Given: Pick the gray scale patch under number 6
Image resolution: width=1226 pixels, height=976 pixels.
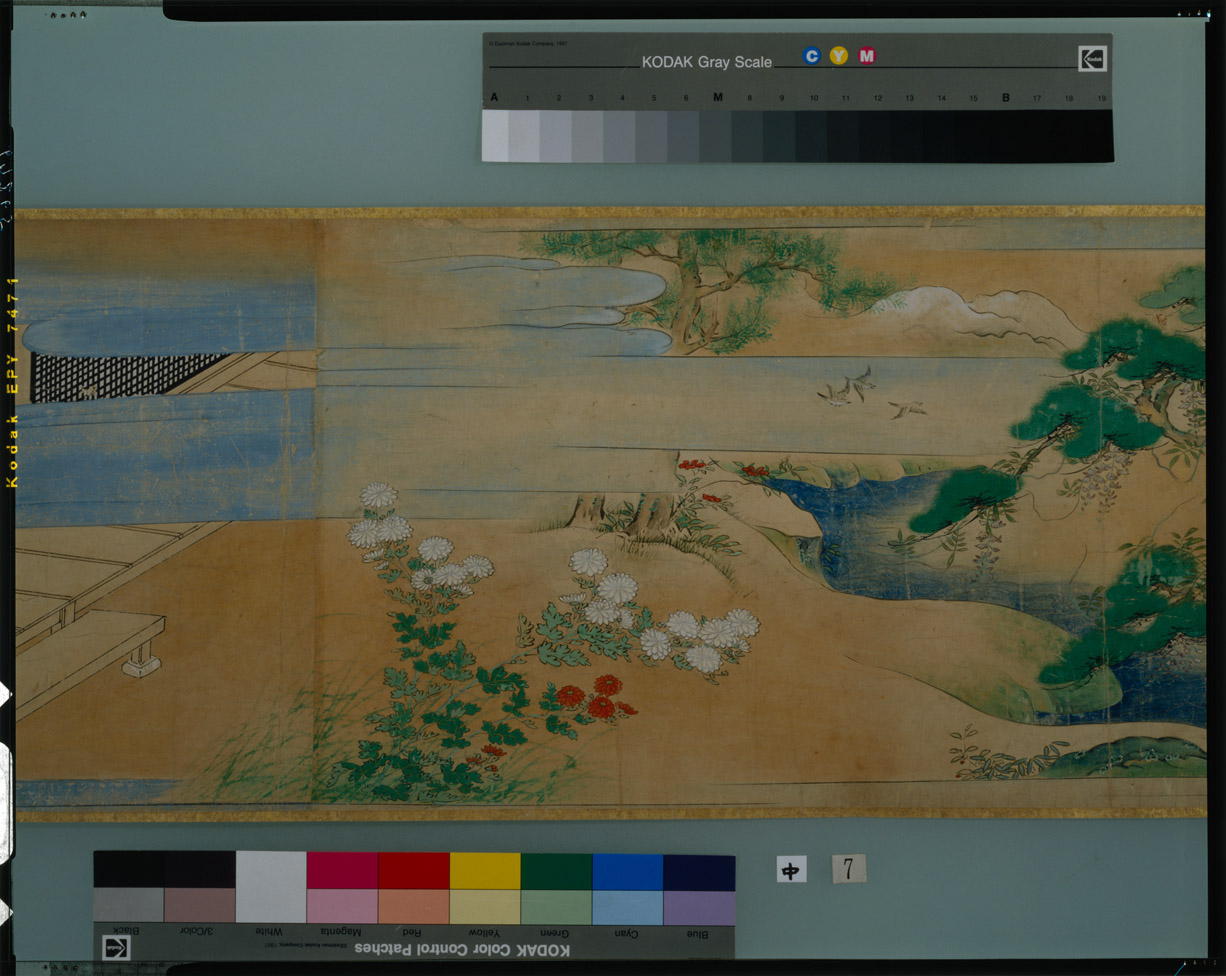Looking at the screenshot, I should (684, 136).
